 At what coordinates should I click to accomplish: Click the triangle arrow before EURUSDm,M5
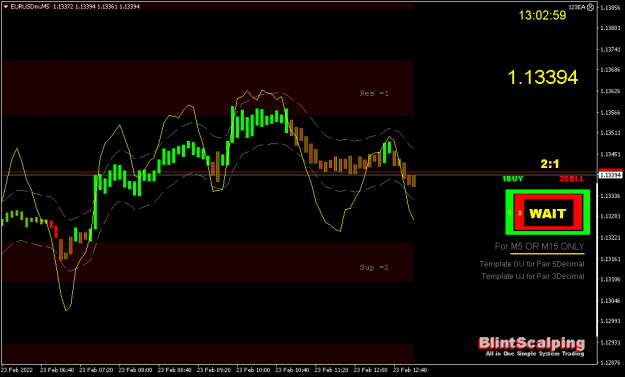click(6, 7)
